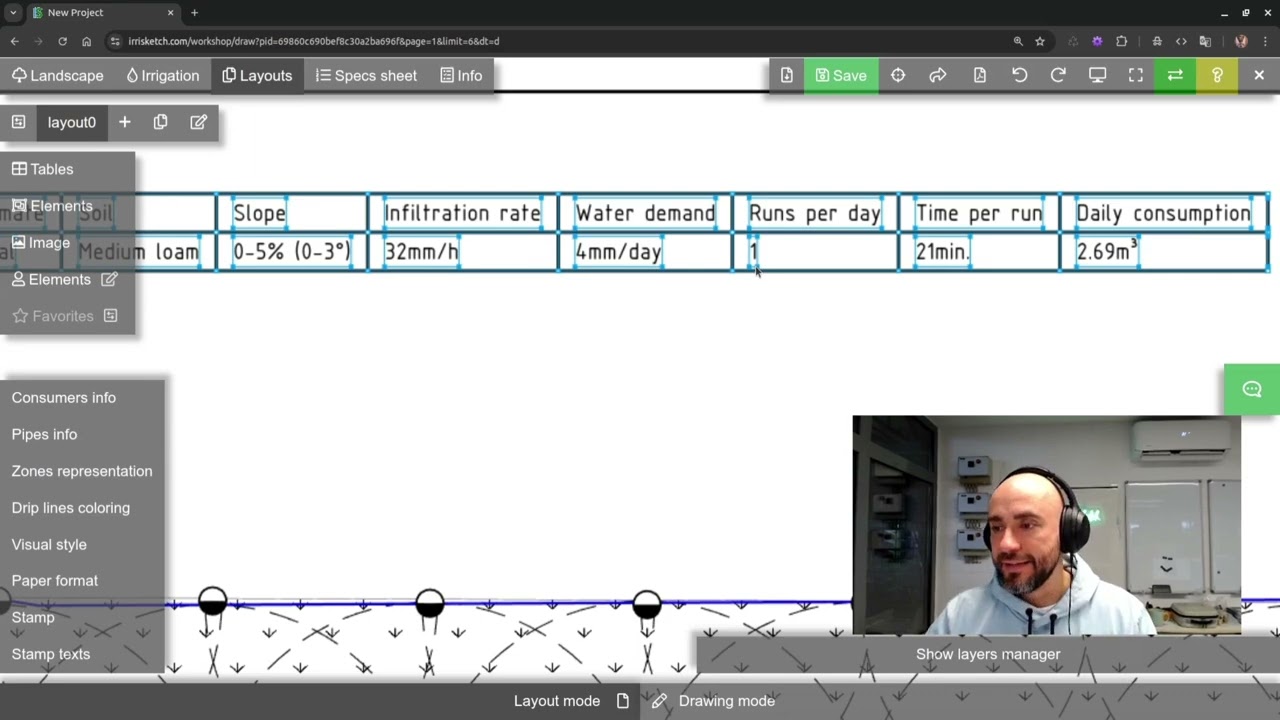Save the project
1280x720 pixels.
(x=841, y=75)
